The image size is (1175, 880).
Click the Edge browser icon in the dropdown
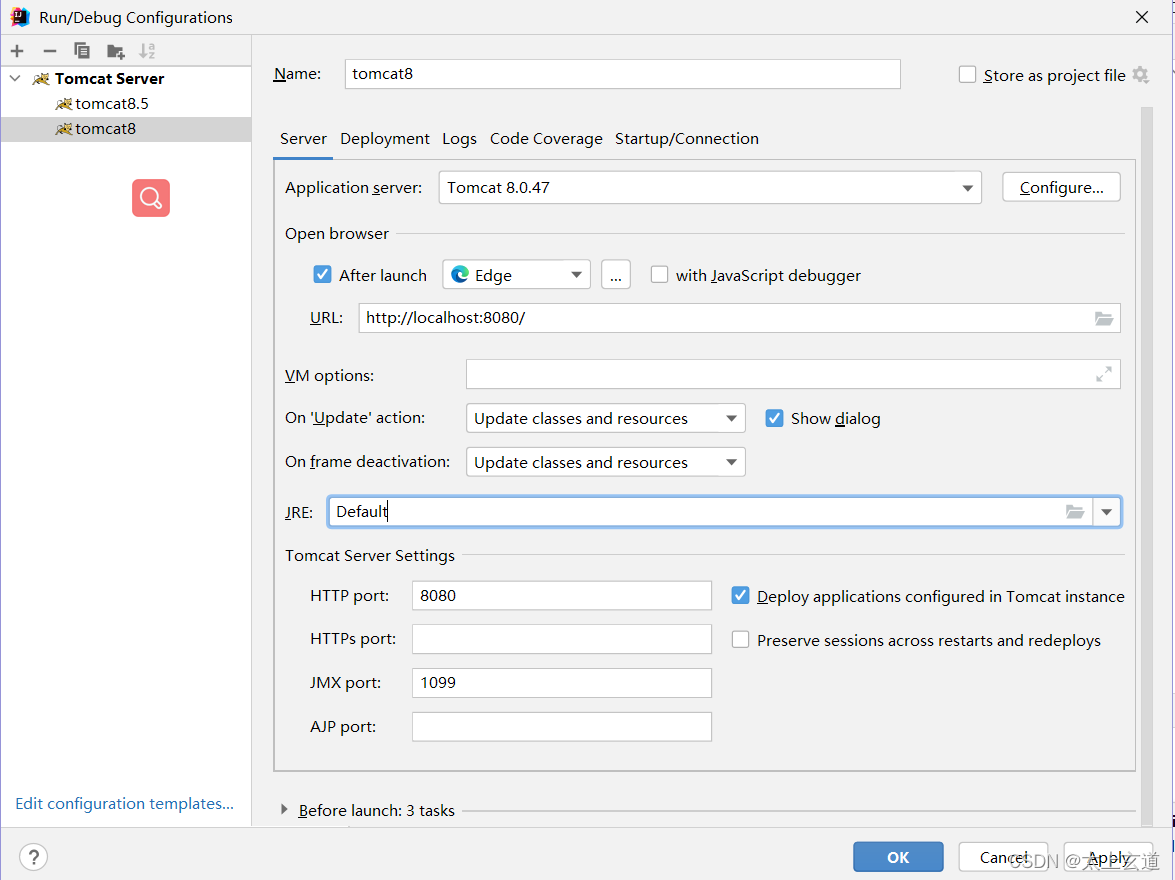[460, 275]
